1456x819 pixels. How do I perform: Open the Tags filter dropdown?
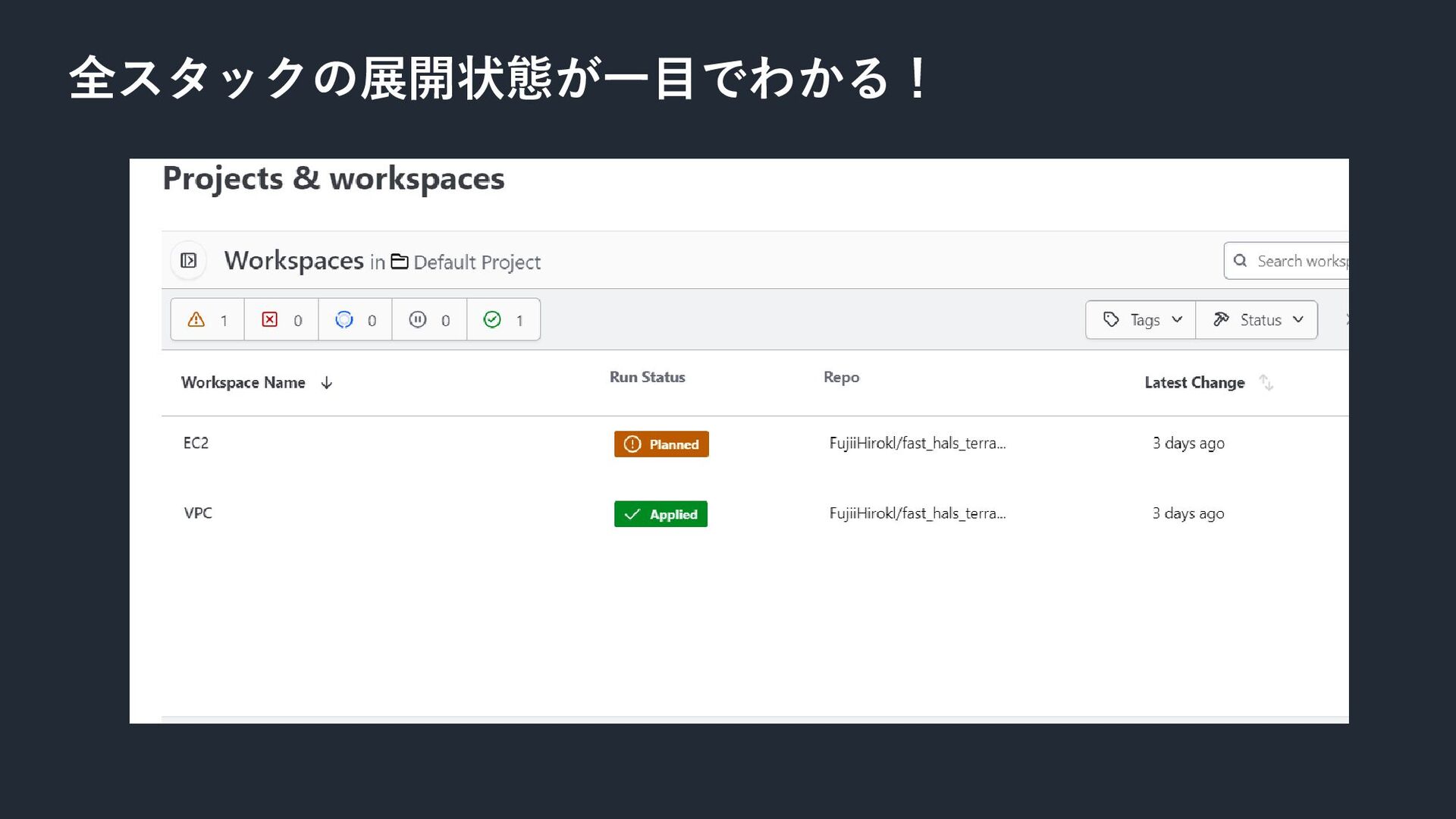(x=1141, y=320)
